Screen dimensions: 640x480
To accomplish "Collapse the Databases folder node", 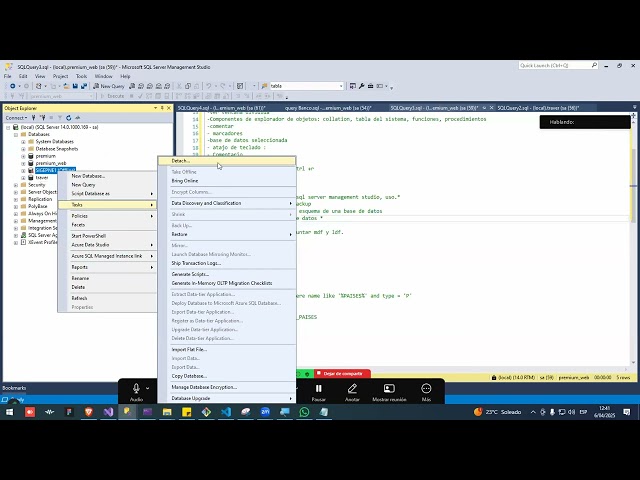I will click(16, 134).
